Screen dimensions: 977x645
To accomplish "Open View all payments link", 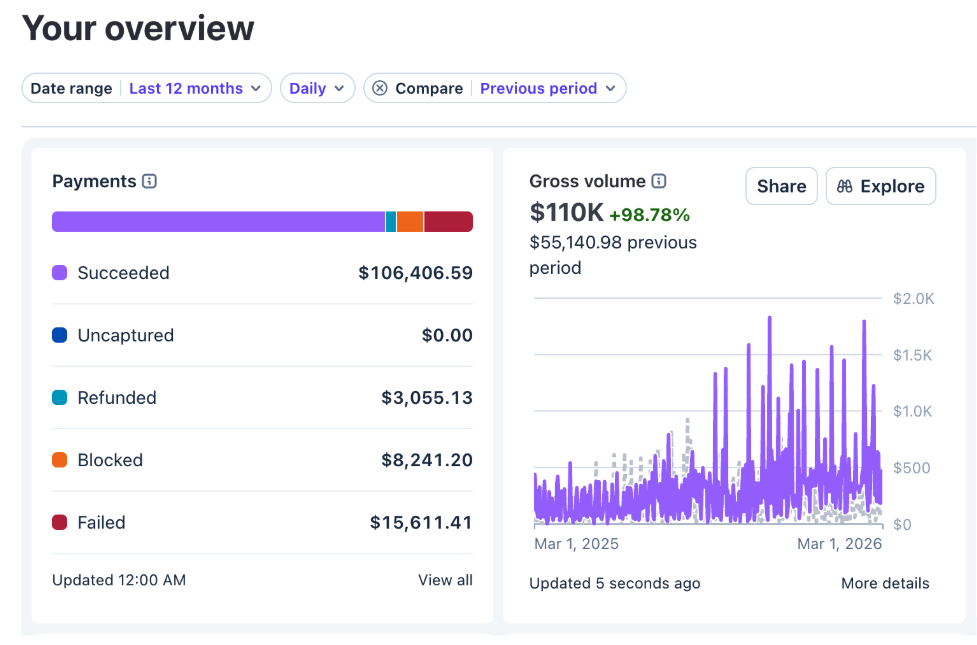I will 445,580.
